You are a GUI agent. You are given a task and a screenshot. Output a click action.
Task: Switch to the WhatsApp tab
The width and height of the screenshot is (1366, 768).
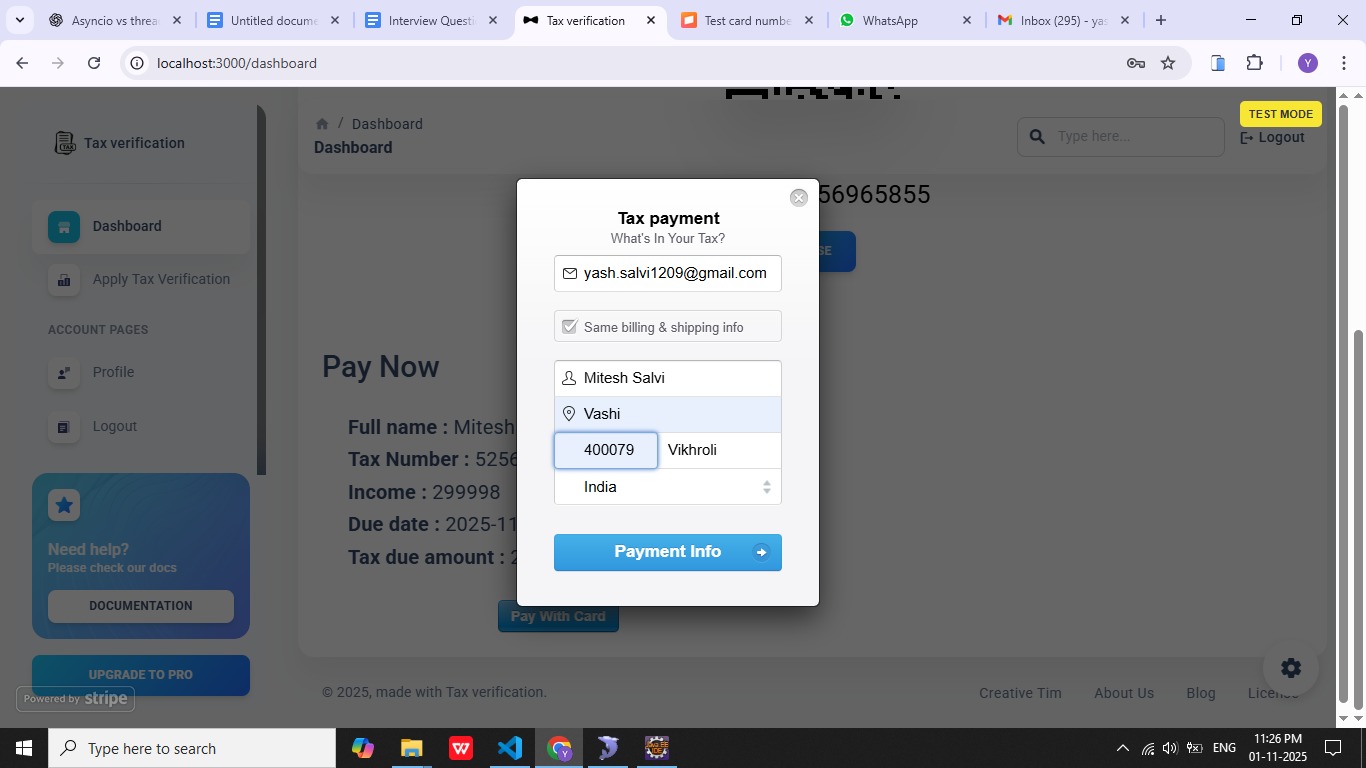pyautogui.click(x=901, y=20)
